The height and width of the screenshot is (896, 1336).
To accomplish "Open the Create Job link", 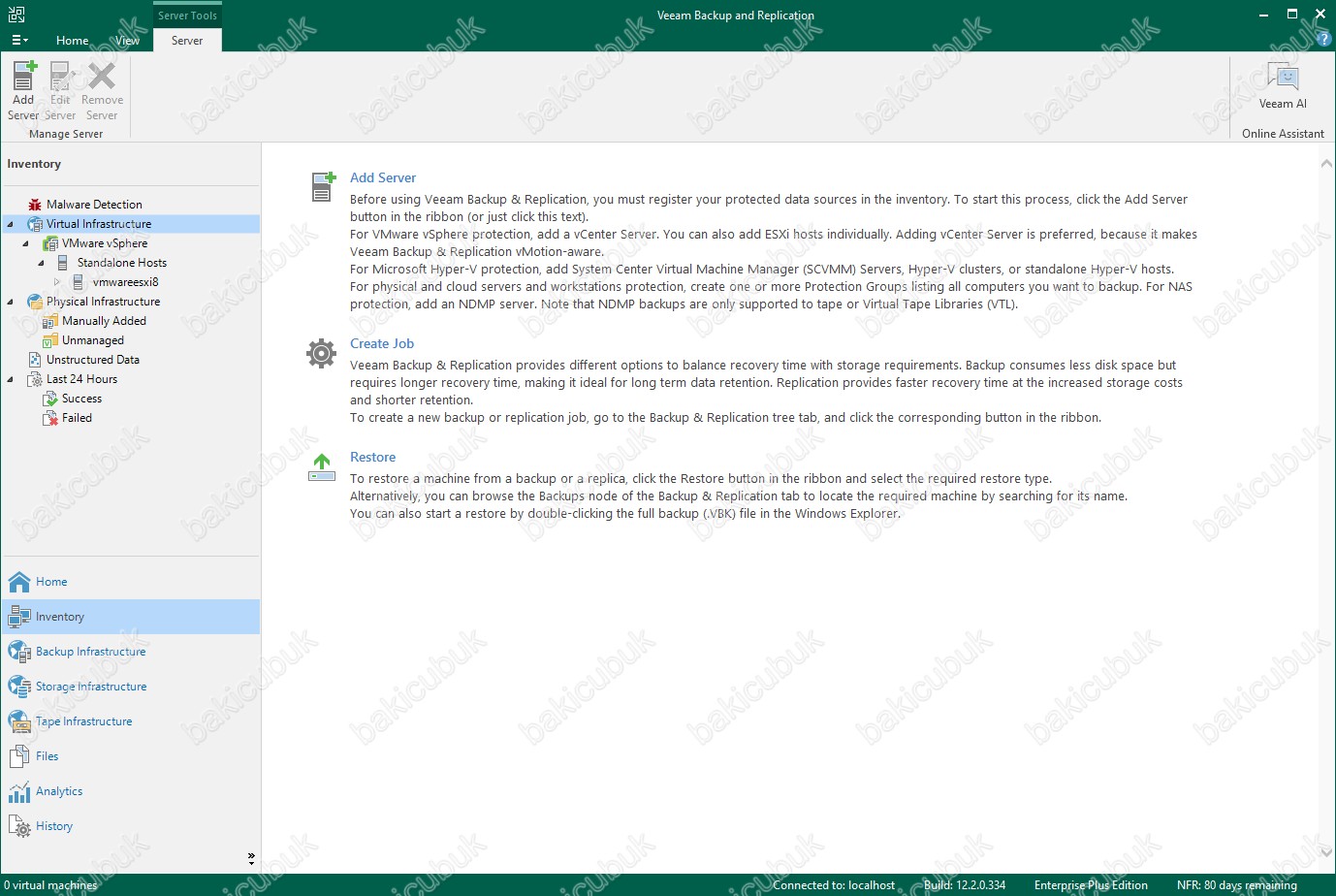I will click(382, 344).
